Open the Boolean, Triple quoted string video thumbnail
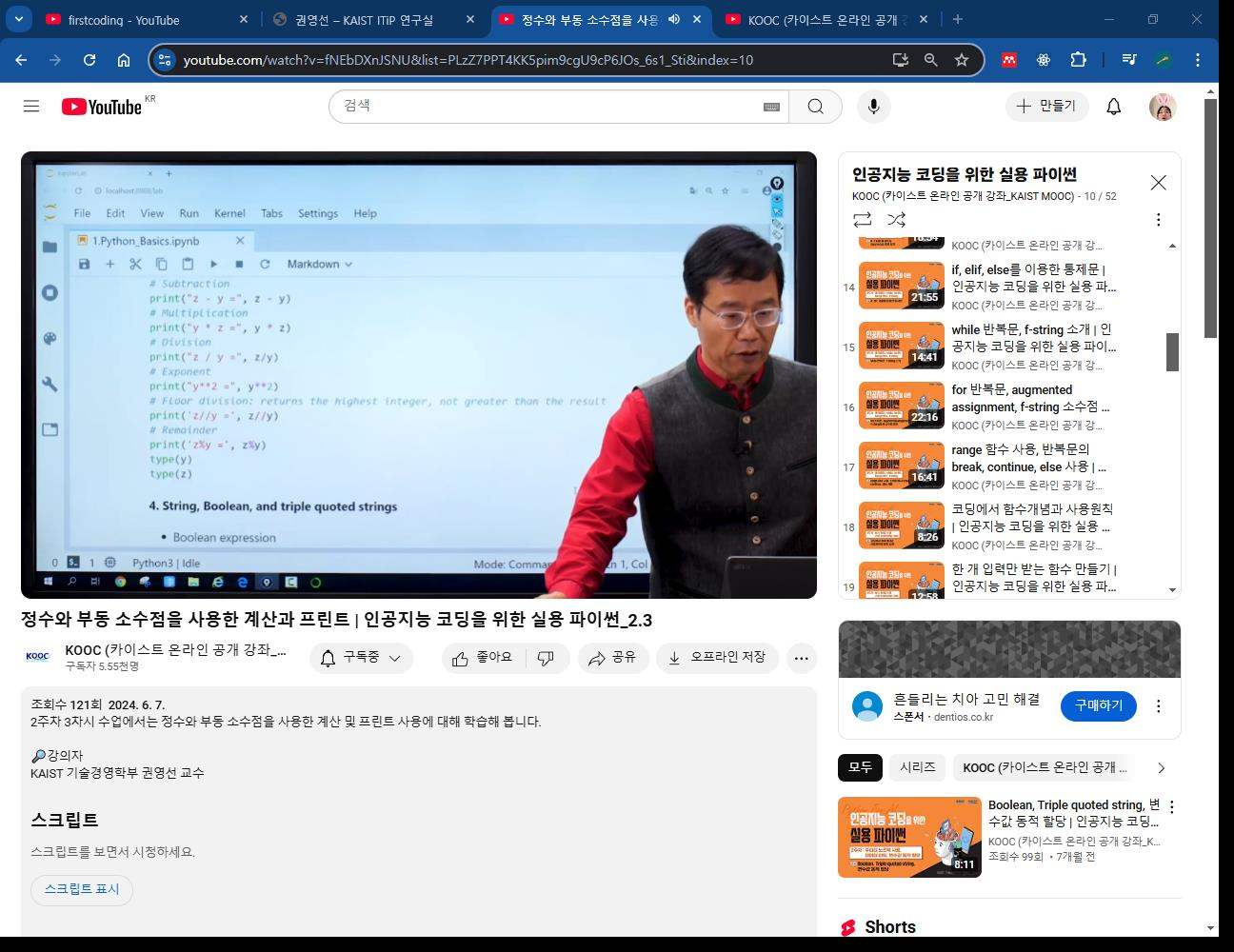Screen dimensions: 1234x952 point(909,837)
